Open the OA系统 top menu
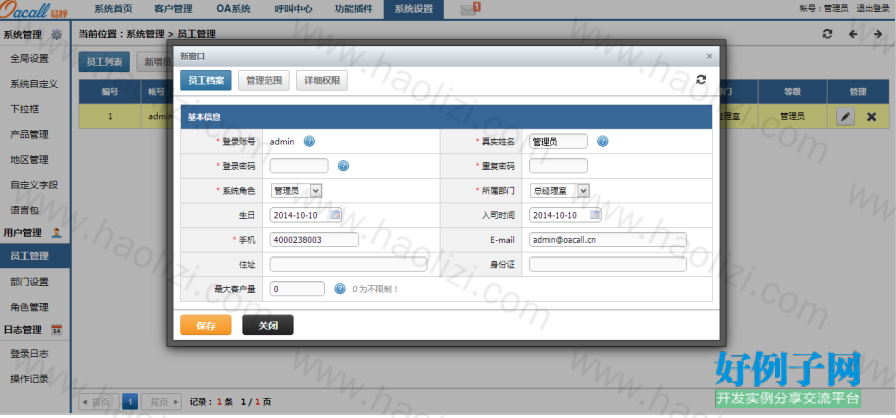Viewport: 896px width, 418px height. 234,9
